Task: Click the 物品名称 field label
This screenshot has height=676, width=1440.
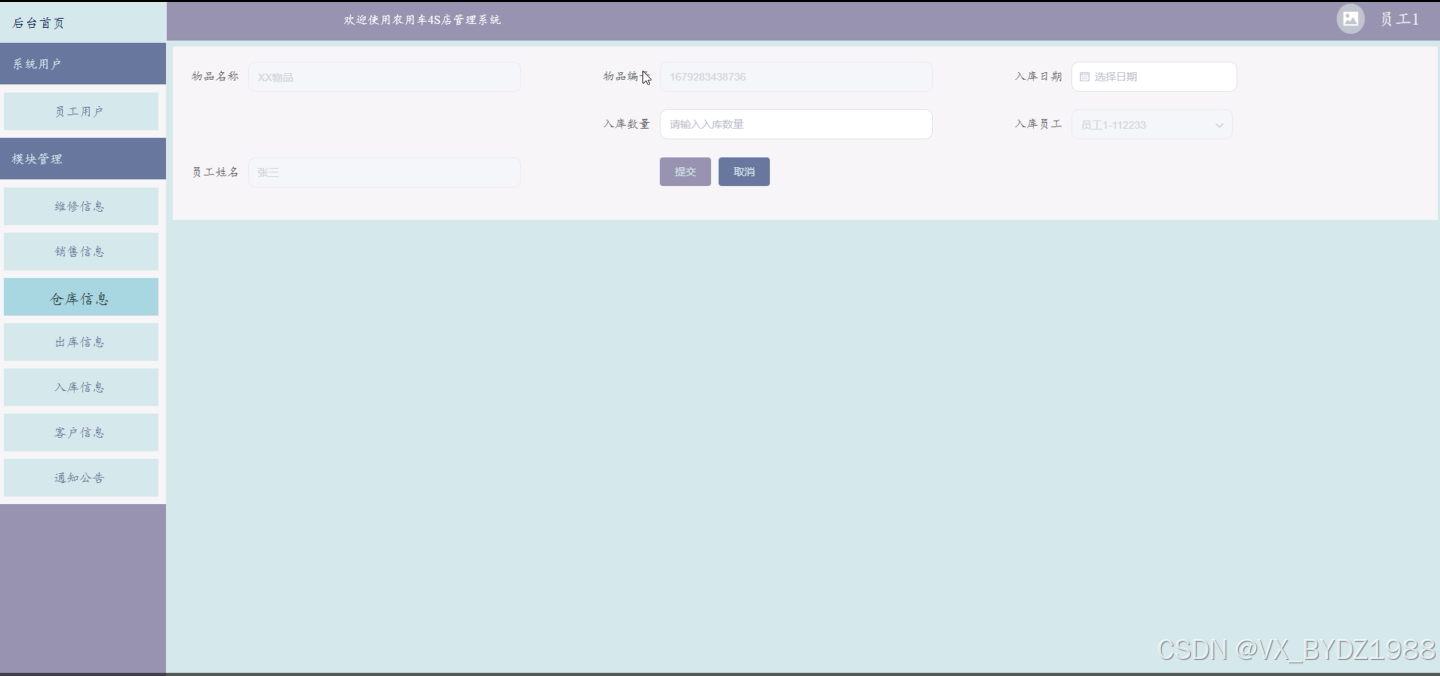Action: point(215,77)
